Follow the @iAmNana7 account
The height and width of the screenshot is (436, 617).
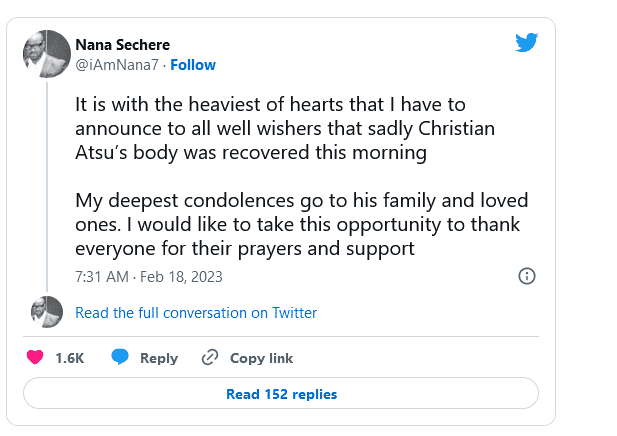coord(193,65)
